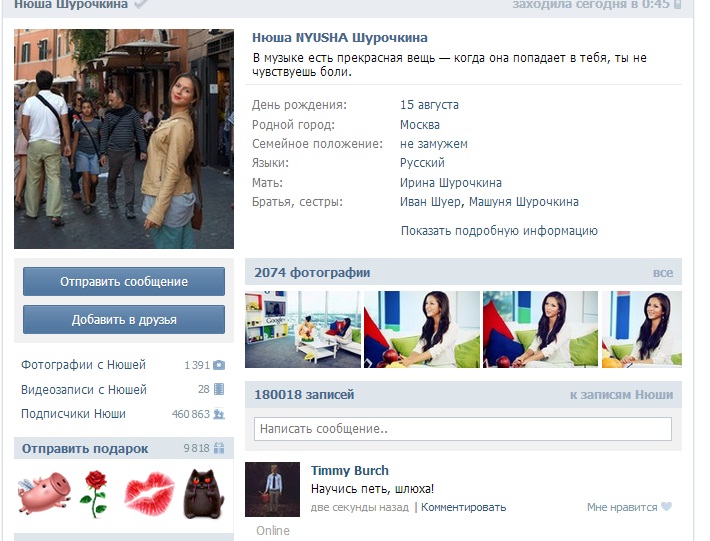Click video icon next to 28 count
Screen dimensions: 710x541
(219, 389)
